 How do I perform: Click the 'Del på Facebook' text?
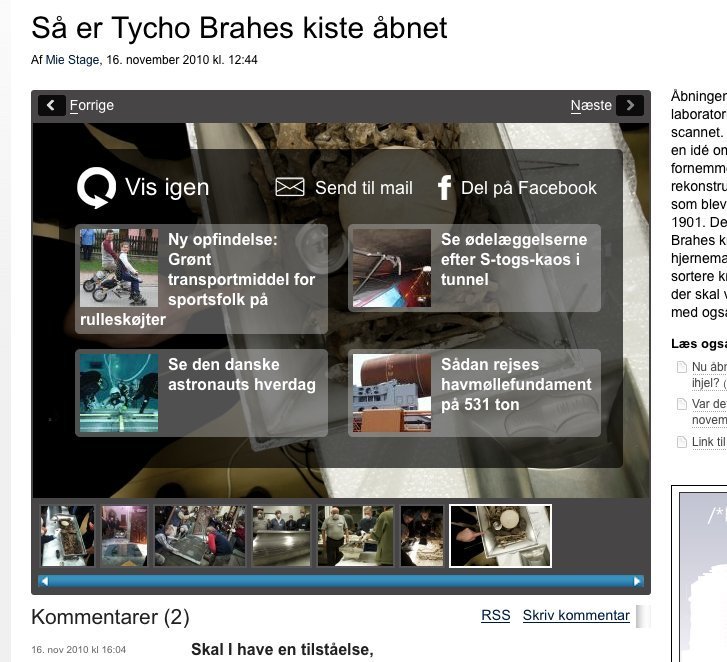coord(529,188)
